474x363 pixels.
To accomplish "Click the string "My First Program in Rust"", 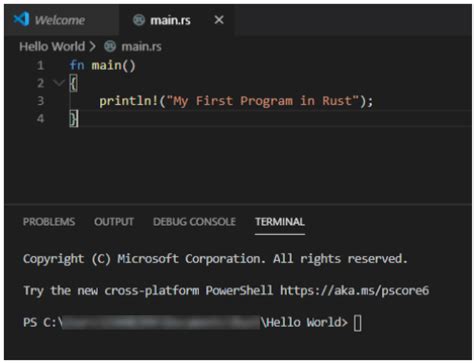I will pos(263,101).
